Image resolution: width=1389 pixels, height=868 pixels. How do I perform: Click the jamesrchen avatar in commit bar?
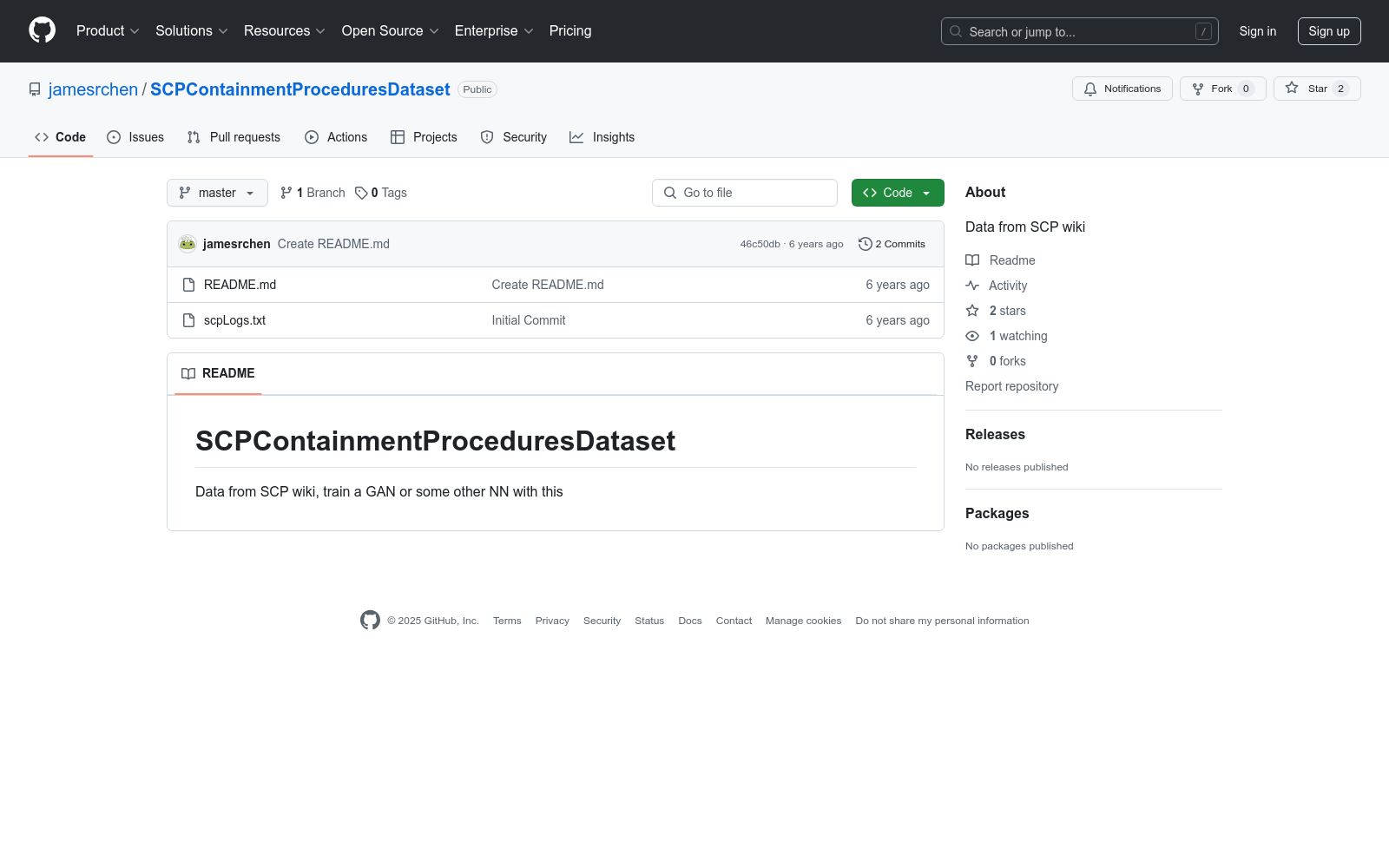(x=188, y=244)
